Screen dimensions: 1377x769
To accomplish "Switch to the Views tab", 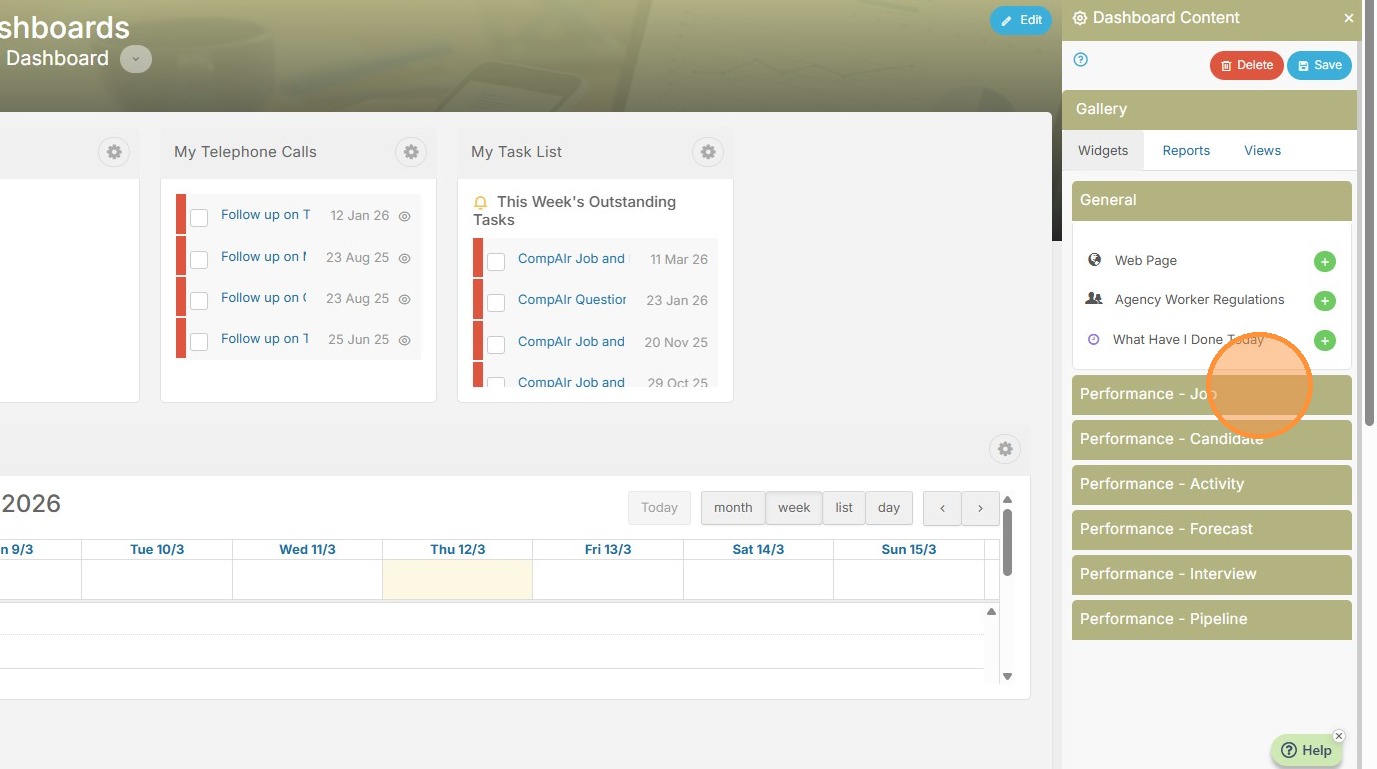I will (1262, 151).
